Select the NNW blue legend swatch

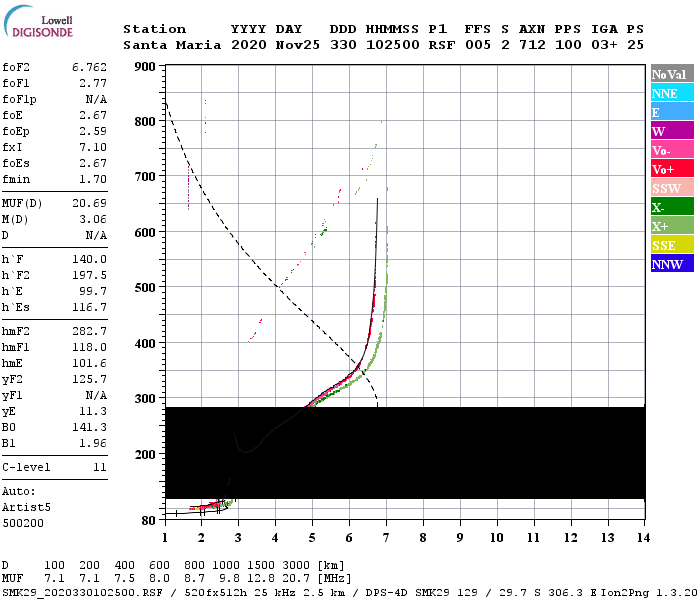672,263
